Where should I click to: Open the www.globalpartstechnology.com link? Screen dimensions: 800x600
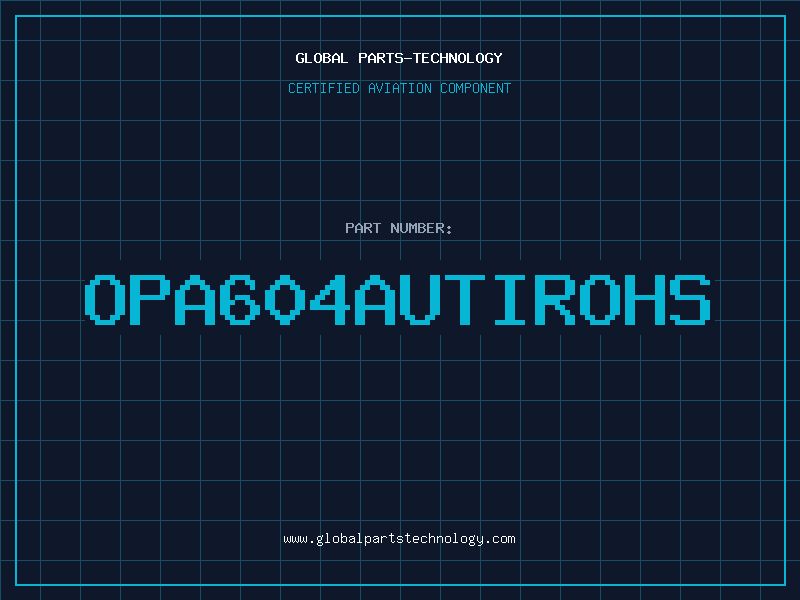(x=399, y=539)
